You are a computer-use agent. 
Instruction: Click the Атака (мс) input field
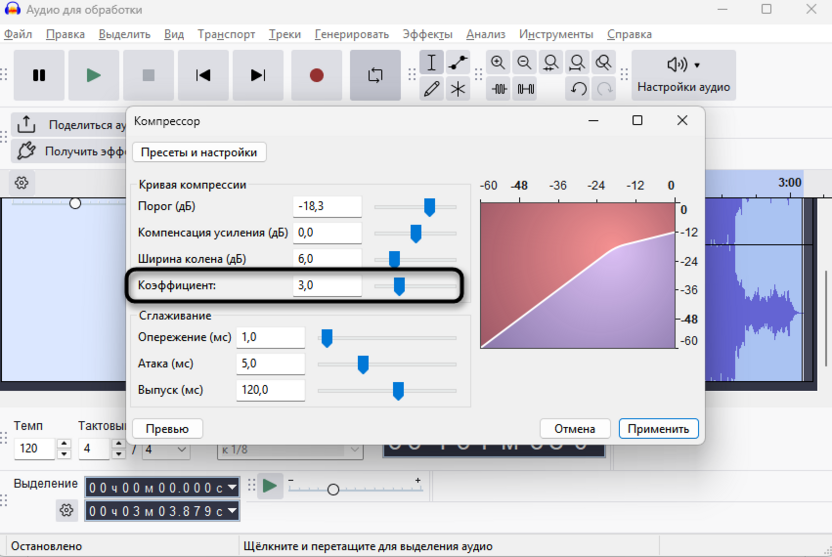coord(270,364)
